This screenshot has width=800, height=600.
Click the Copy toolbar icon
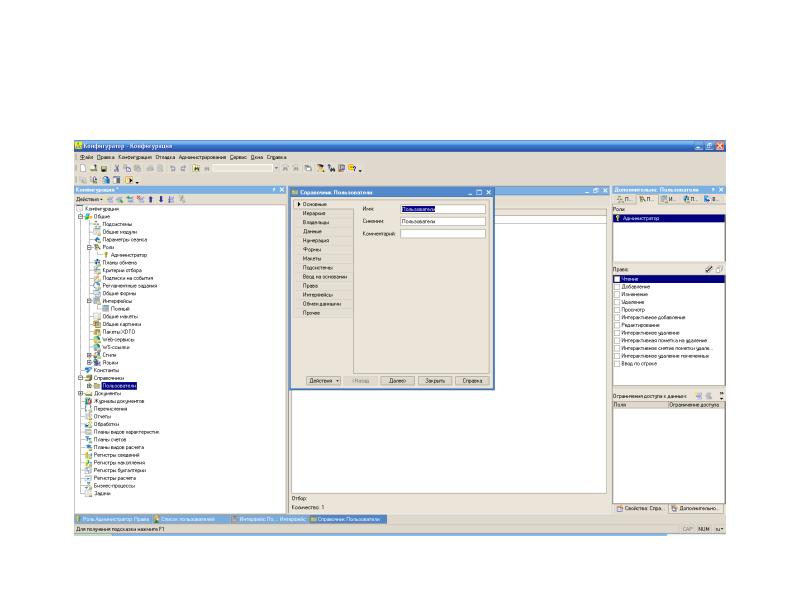coord(127,168)
